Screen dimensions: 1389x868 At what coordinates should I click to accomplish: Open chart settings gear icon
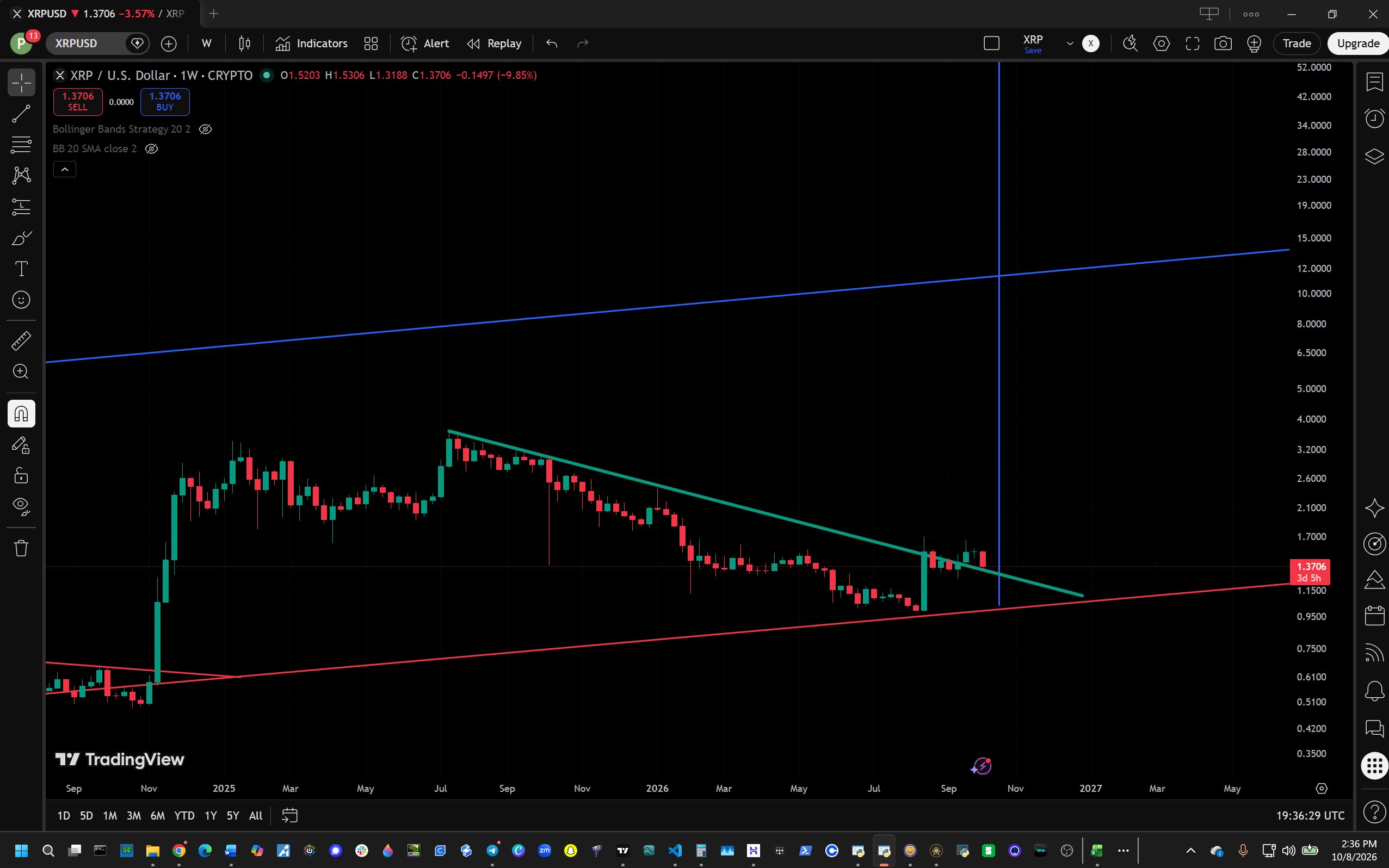coord(1161,44)
